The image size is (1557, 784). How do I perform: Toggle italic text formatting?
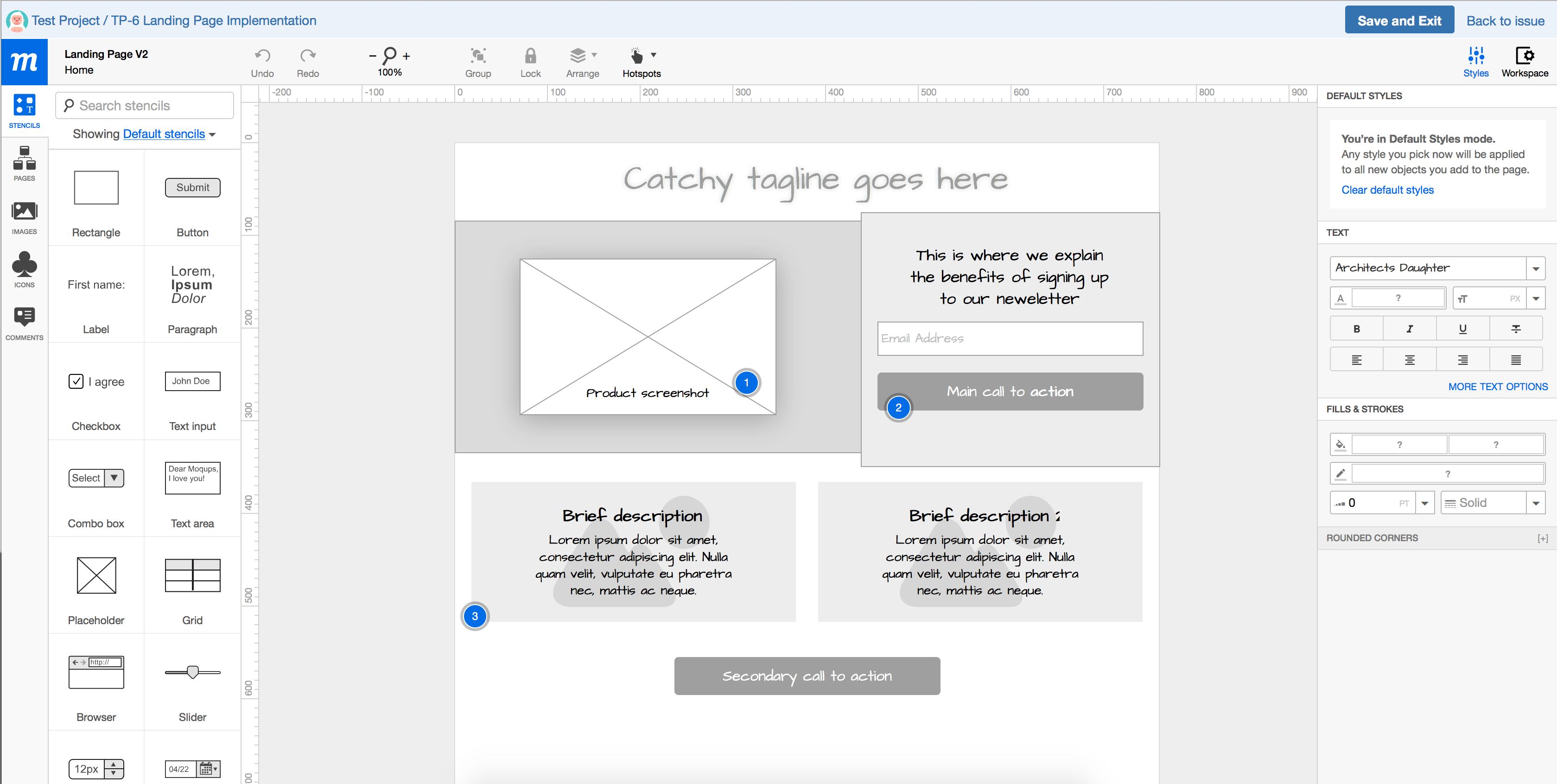pyautogui.click(x=1409, y=329)
